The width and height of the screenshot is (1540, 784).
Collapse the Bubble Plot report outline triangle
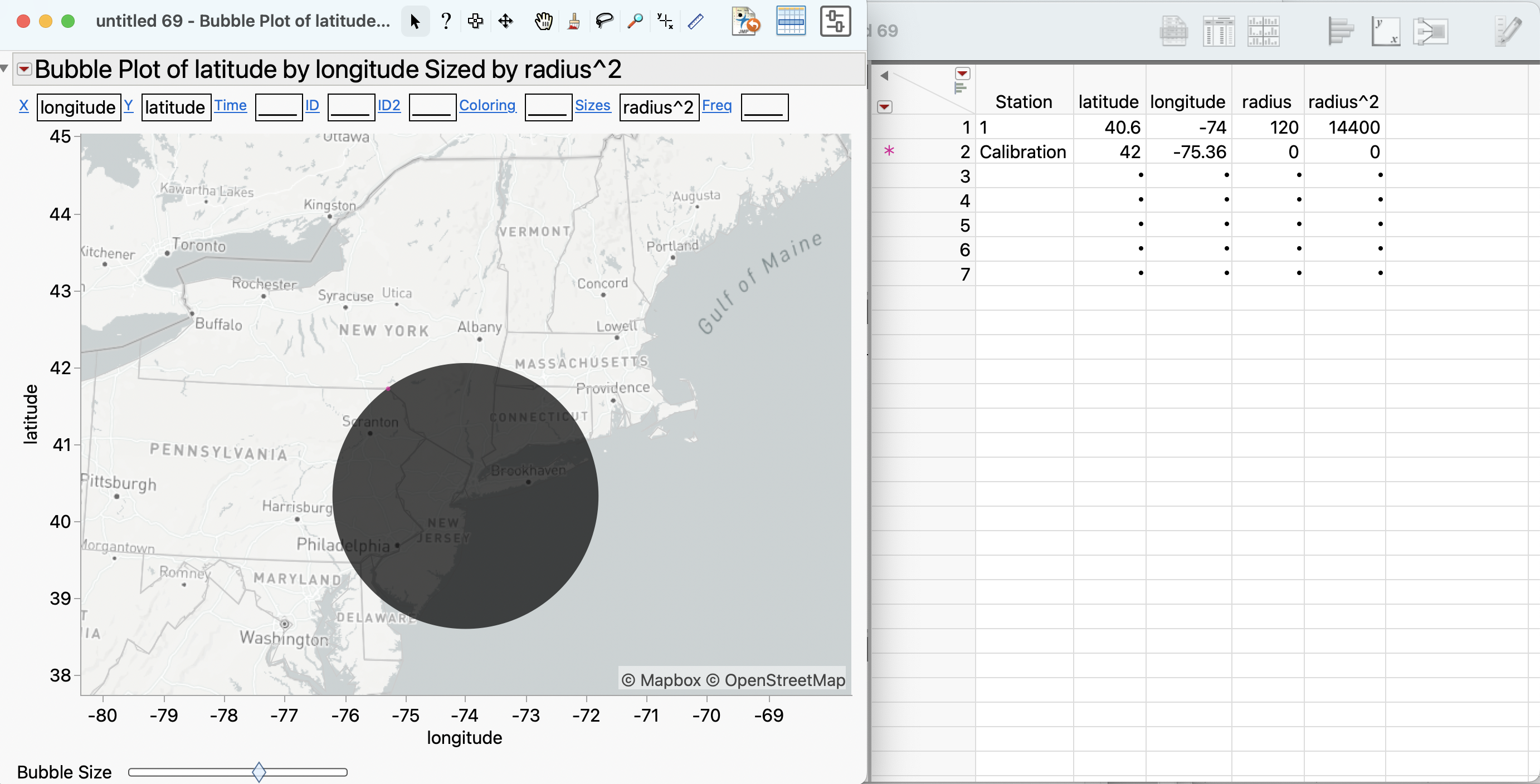(x=5, y=67)
